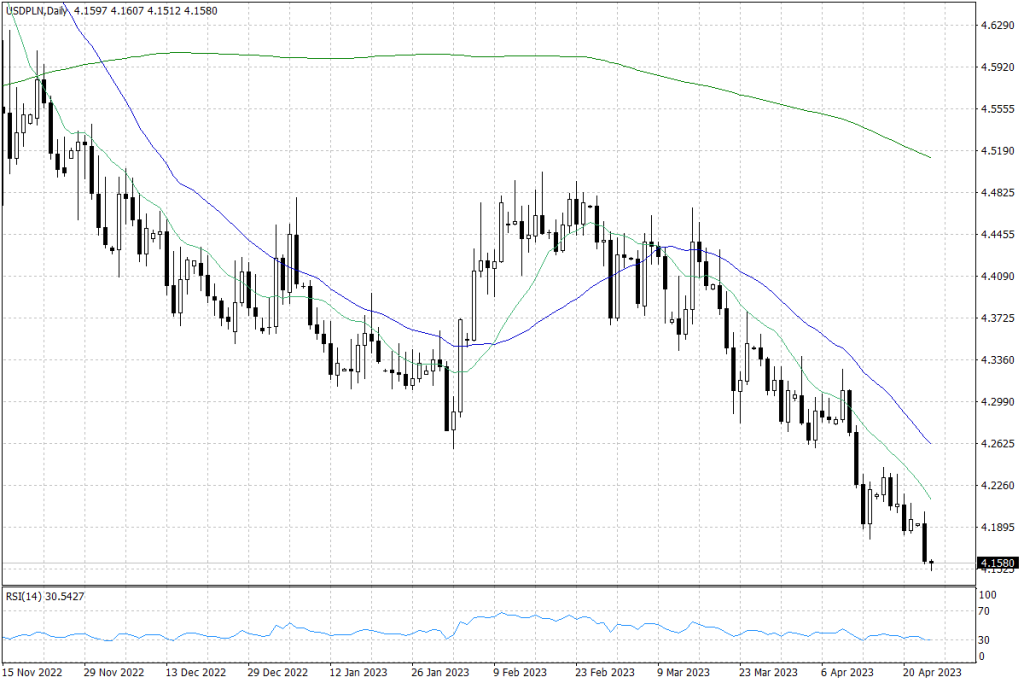Click the 4.2260 price axis label

click(999, 486)
